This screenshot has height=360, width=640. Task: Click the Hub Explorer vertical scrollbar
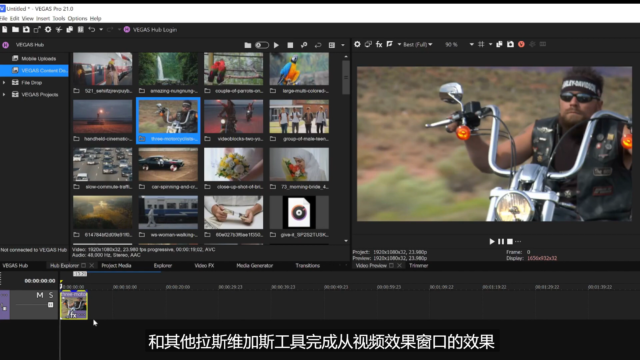tap(346, 78)
